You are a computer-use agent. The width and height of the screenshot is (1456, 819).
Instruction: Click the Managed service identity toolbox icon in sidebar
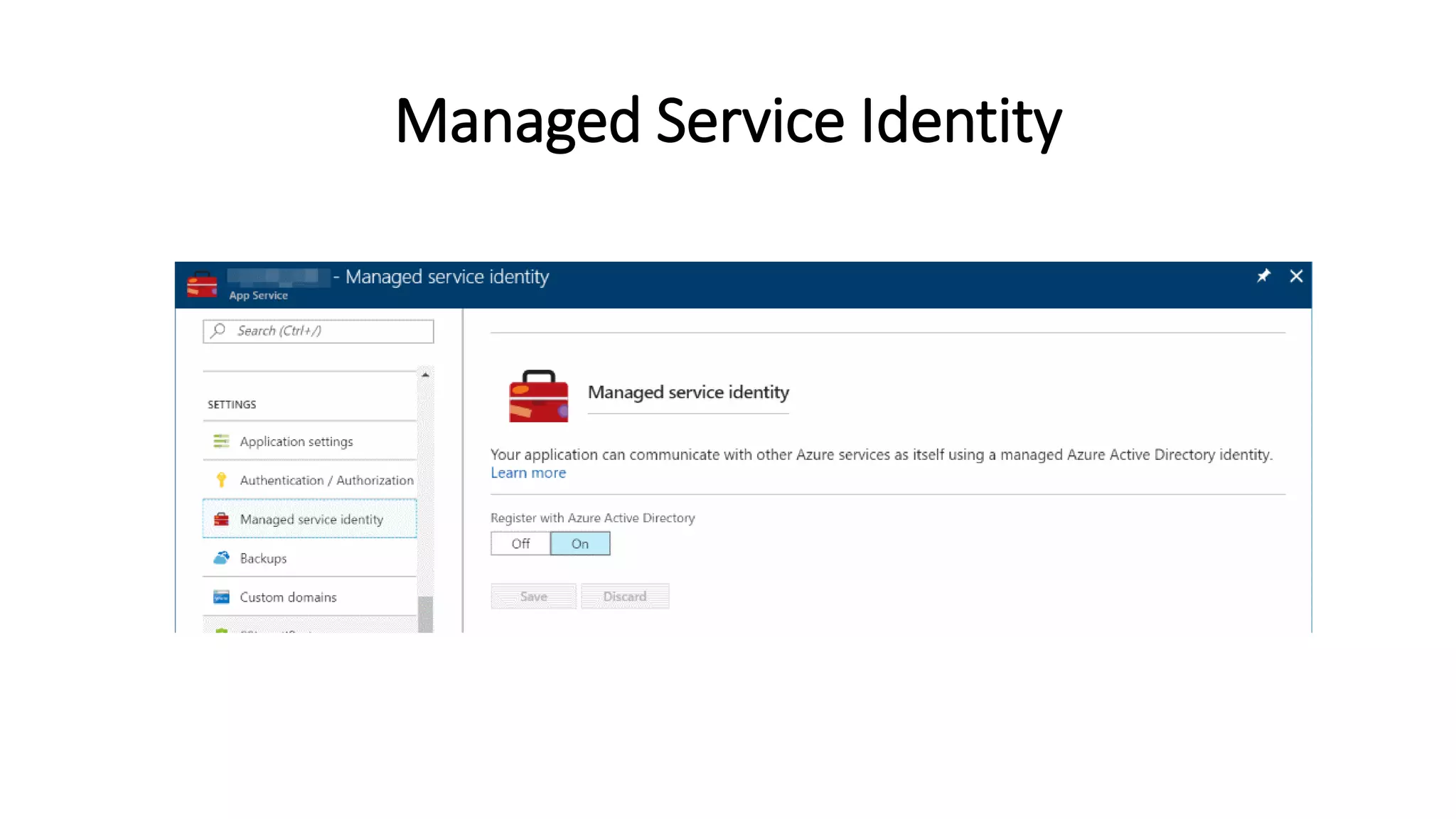coord(221,519)
